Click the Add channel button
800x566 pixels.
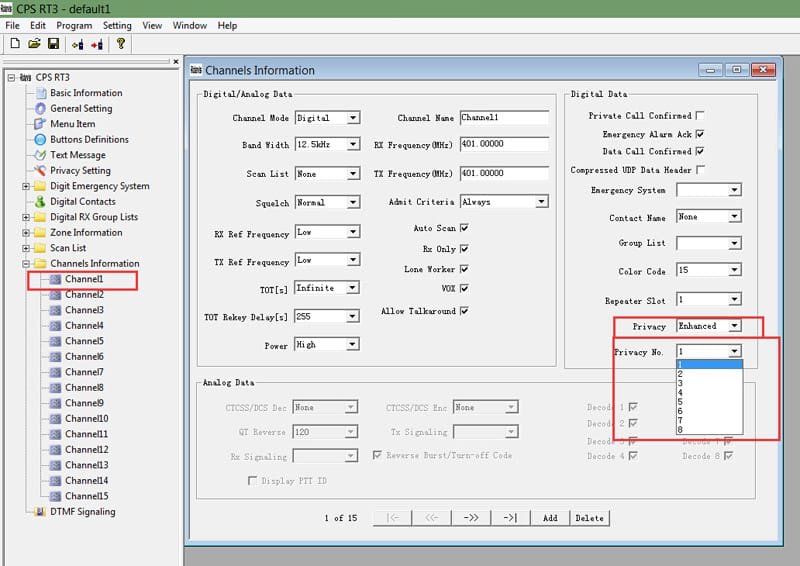point(550,518)
